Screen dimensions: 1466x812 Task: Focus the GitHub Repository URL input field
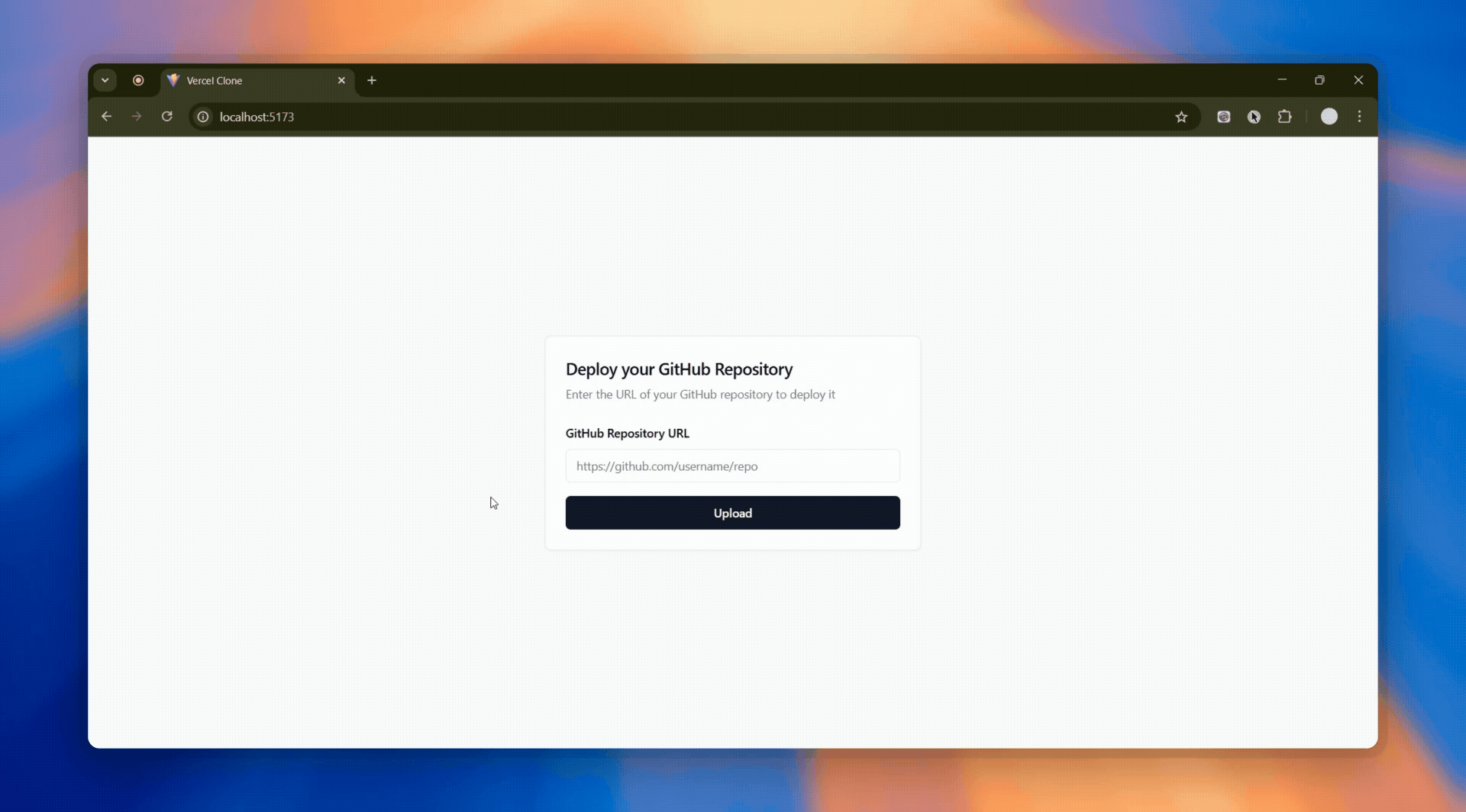(x=732, y=466)
